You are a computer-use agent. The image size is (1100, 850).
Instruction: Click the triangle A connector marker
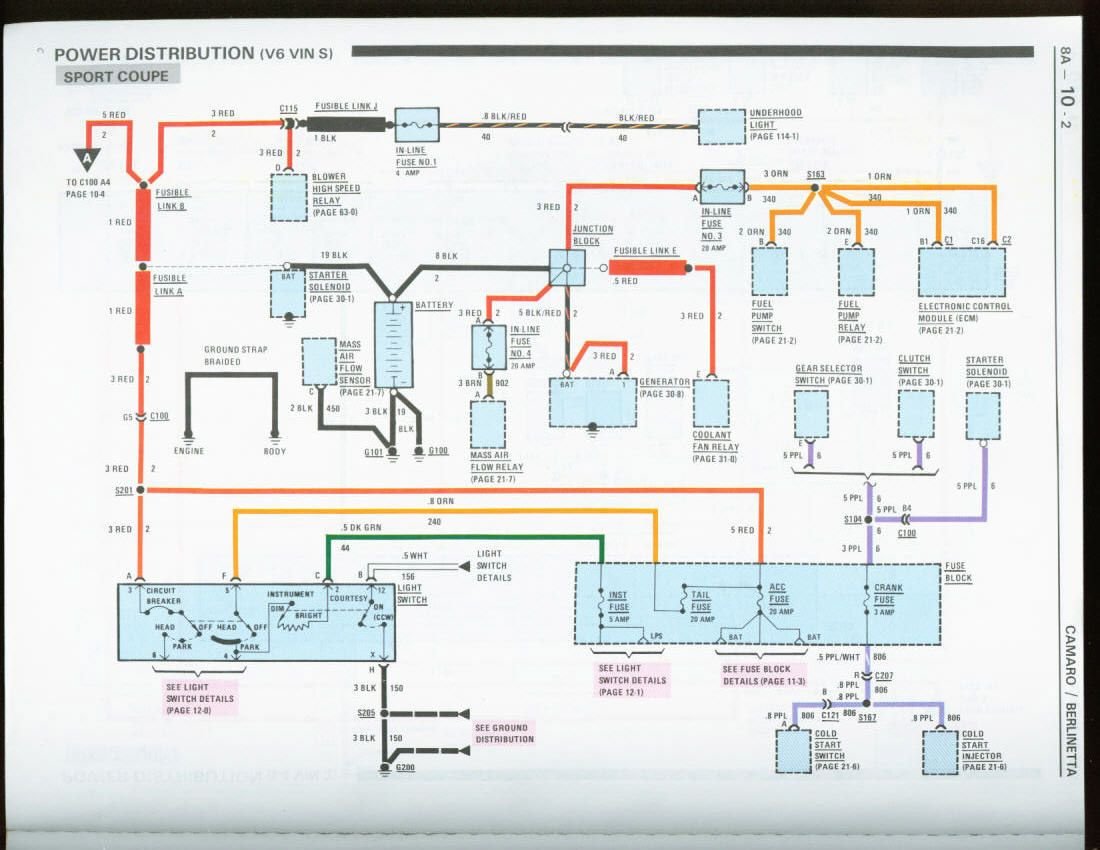click(x=87, y=158)
